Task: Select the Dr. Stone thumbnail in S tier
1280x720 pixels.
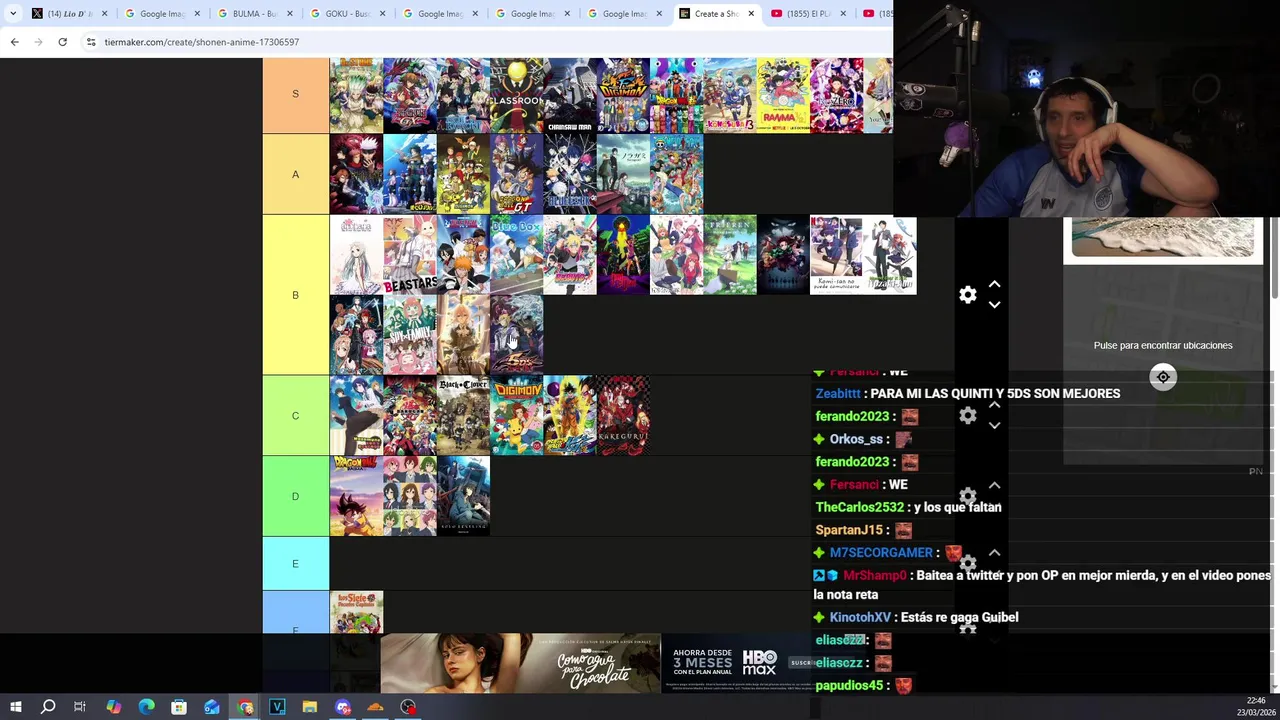Action: pyautogui.click(x=356, y=95)
